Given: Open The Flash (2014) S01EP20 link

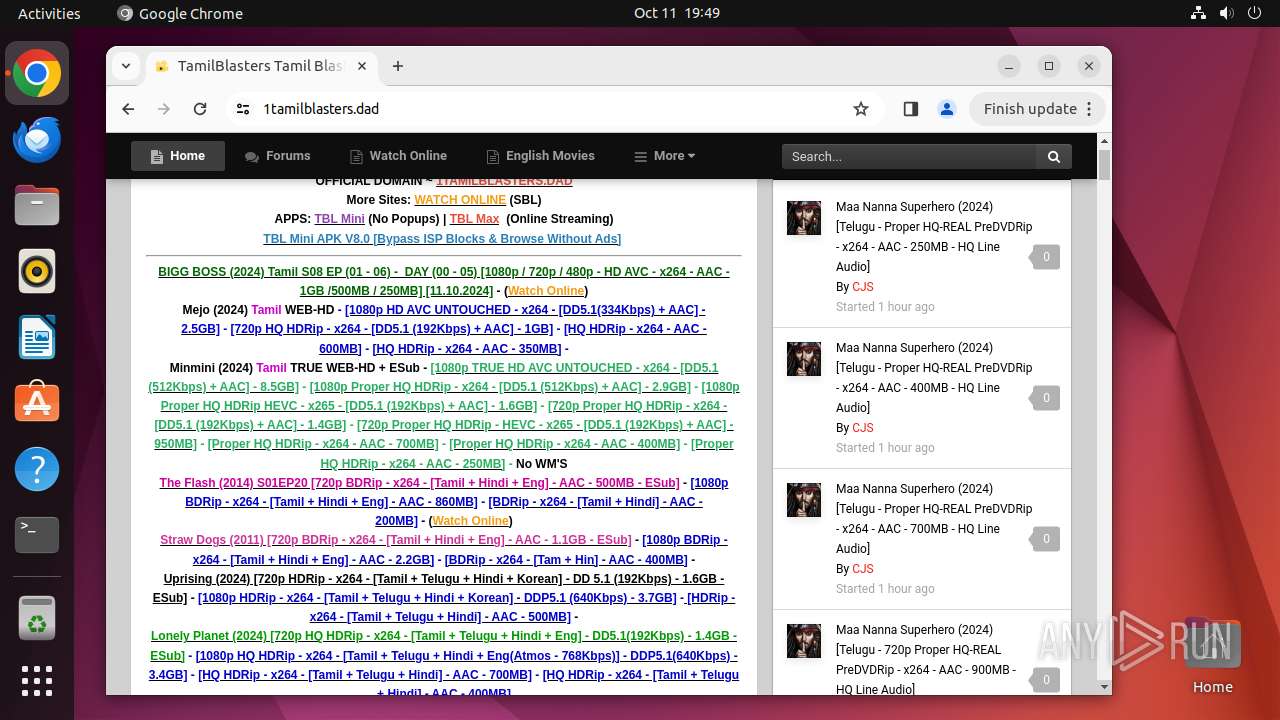Looking at the screenshot, I should [x=419, y=483].
